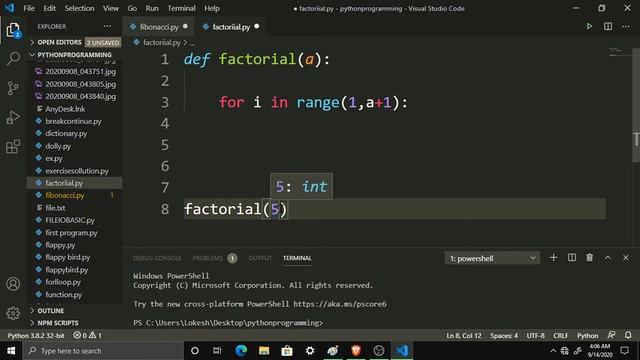Close the terminal panel
The image size is (640, 360).
[x=626, y=258]
